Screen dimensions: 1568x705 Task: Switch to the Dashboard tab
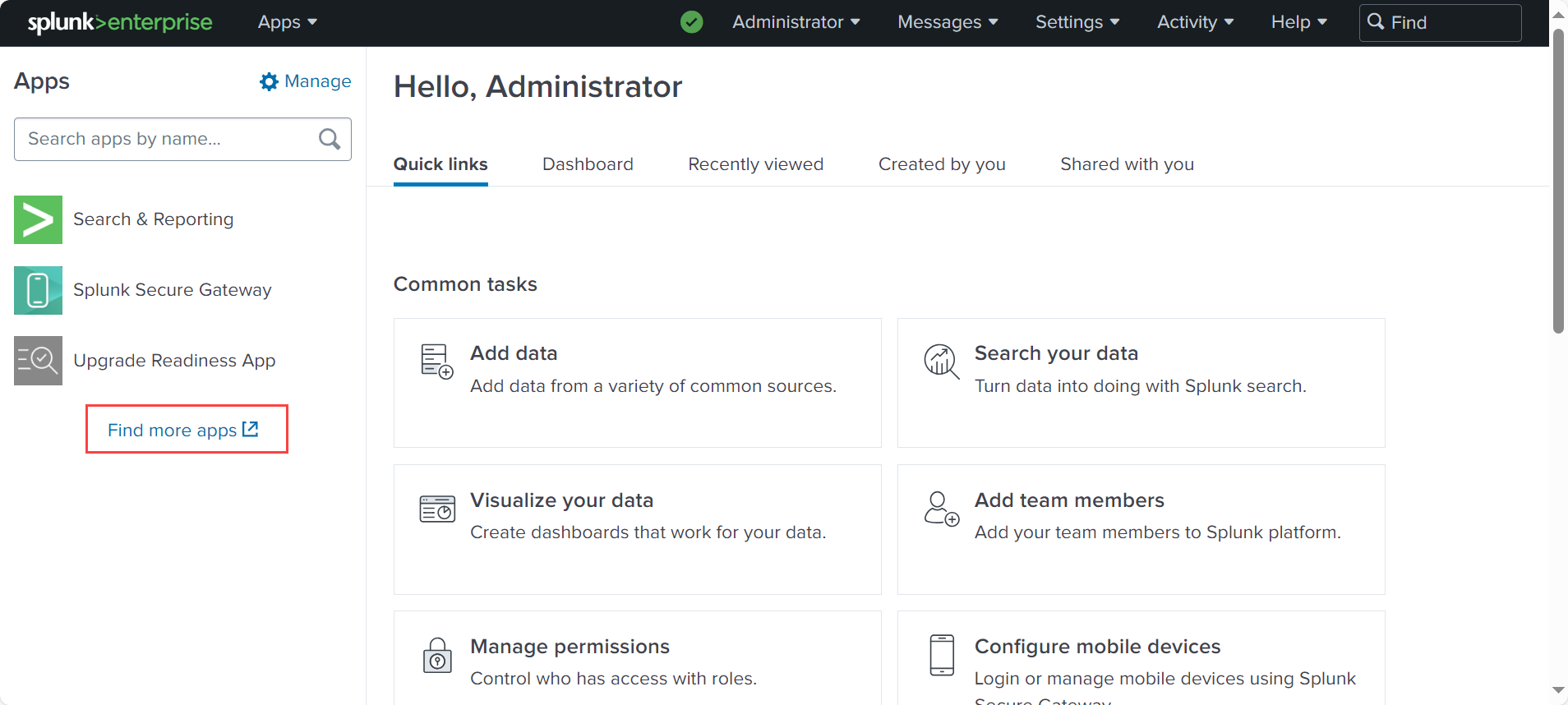pyautogui.click(x=588, y=164)
